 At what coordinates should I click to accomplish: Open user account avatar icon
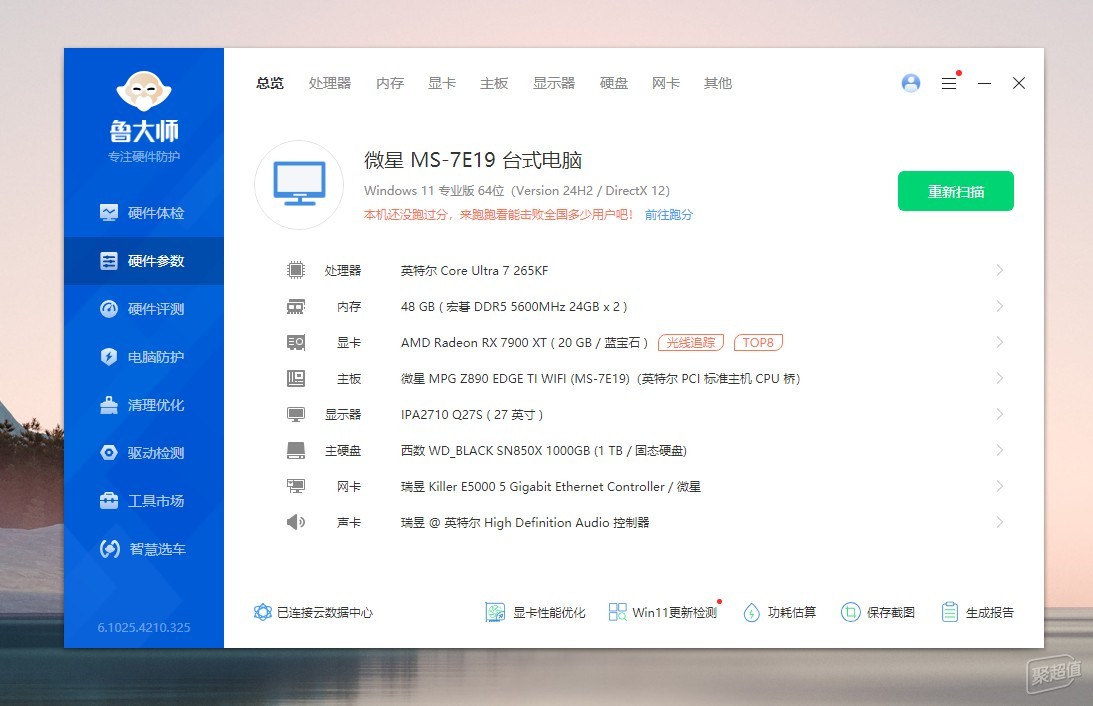pyautogui.click(x=911, y=83)
